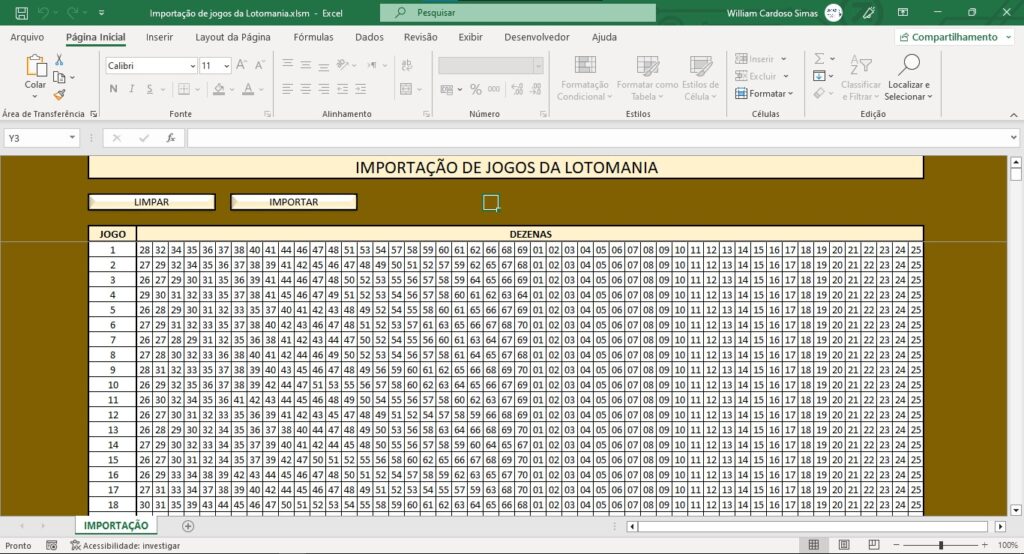1024x554 pixels.
Task: Toggle italic (I) formatting
Action: click(131, 89)
